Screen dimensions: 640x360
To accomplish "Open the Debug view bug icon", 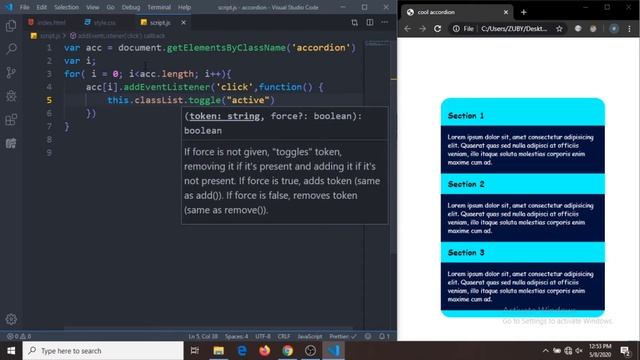I will pyautogui.click(x=11, y=96).
